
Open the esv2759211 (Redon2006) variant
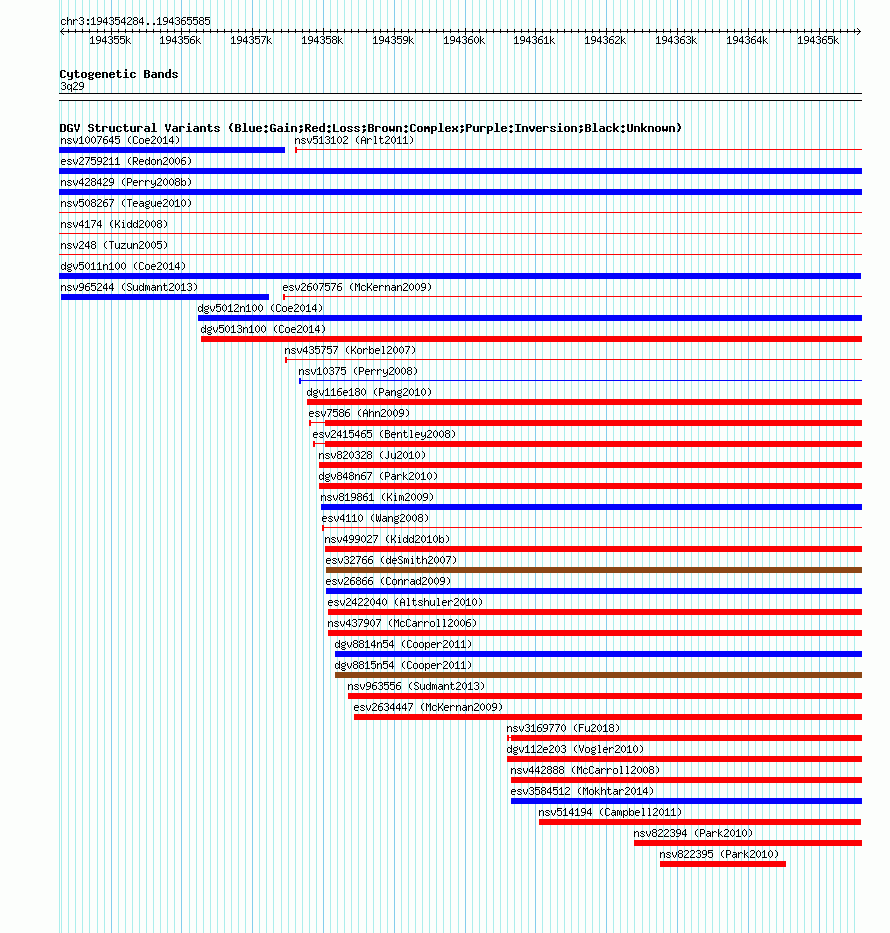tap(126, 161)
